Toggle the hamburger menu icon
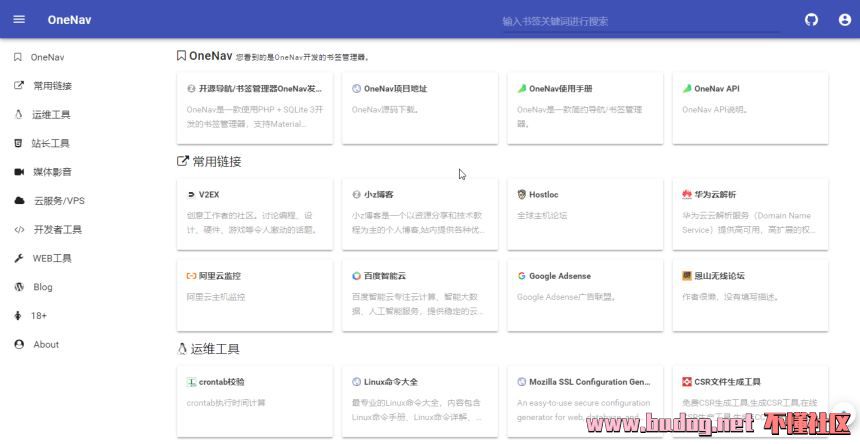The image size is (860, 444). (20, 20)
